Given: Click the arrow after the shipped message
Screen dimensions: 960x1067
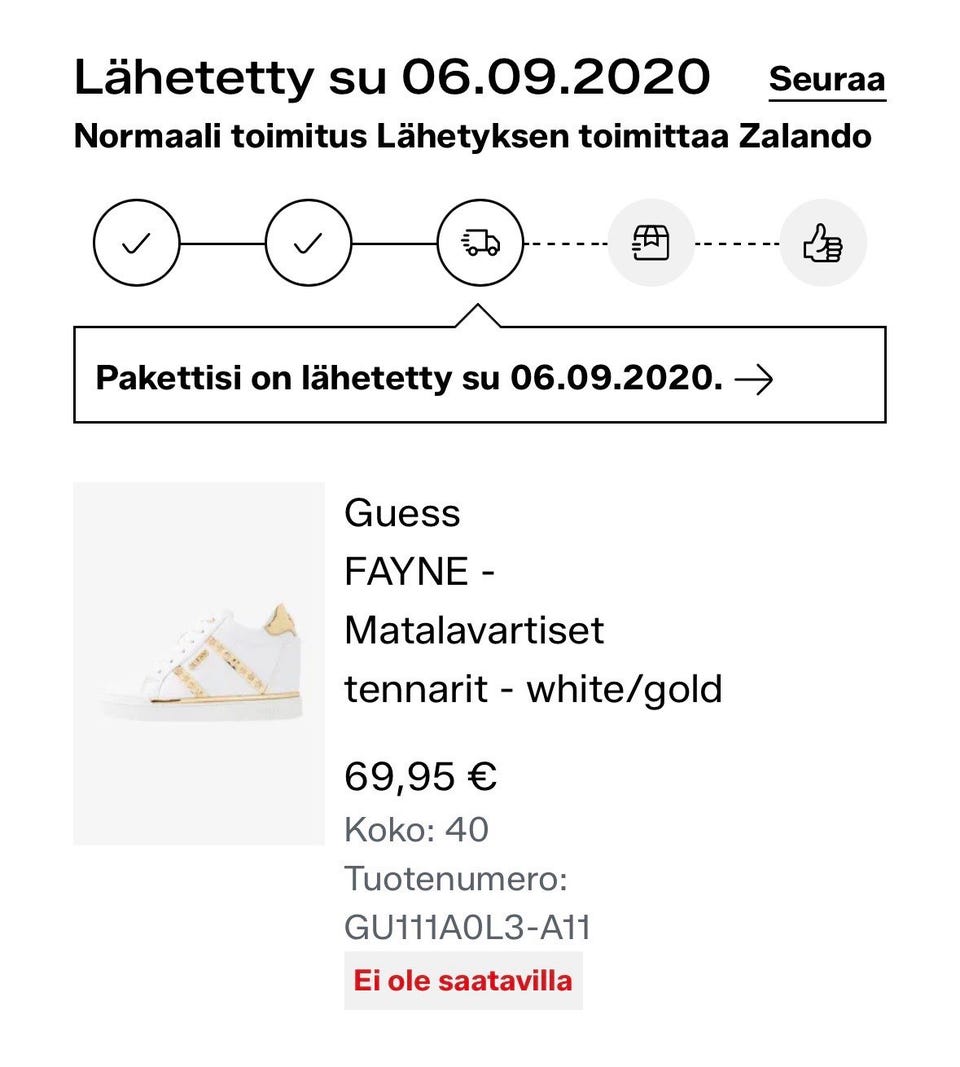Looking at the screenshot, I should coord(754,380).
